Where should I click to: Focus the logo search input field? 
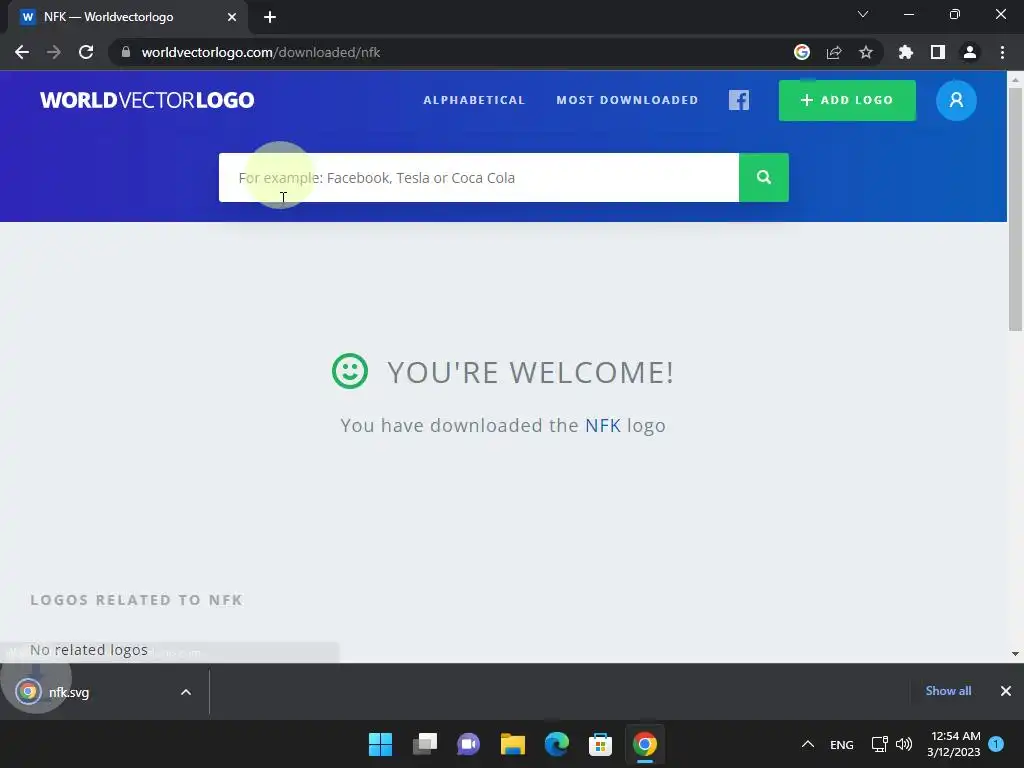[x=479, y=178]
